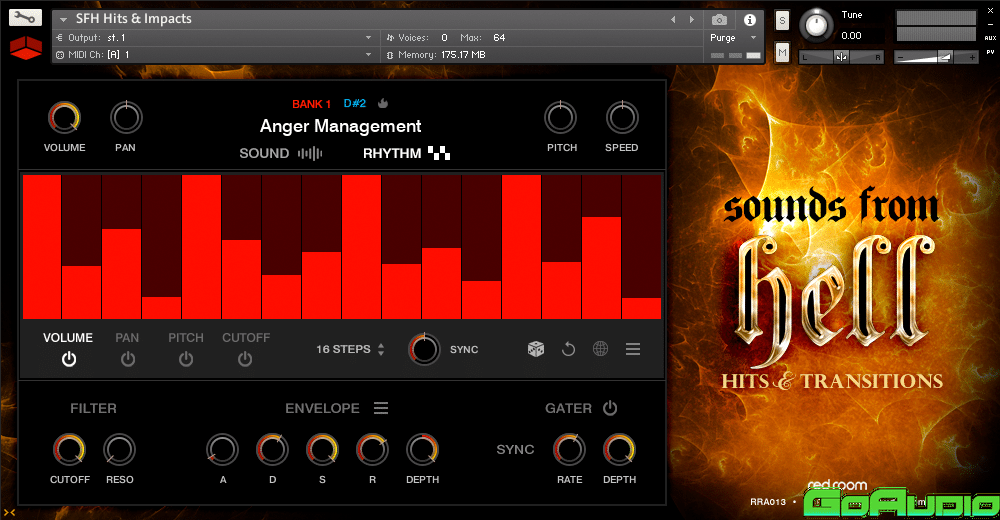This screenshot has height=520, width=1000.
Task: Toggle the Pitch sequencer power button
Action: click(x=186, y=359)
